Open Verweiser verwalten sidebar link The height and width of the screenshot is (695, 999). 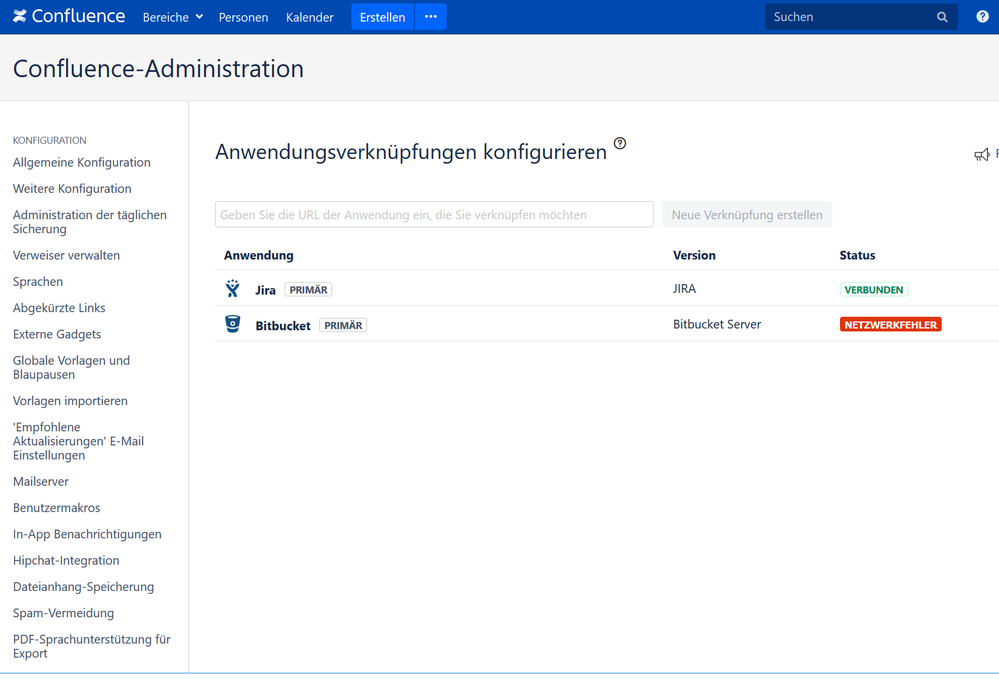click(x=66, y=255)
